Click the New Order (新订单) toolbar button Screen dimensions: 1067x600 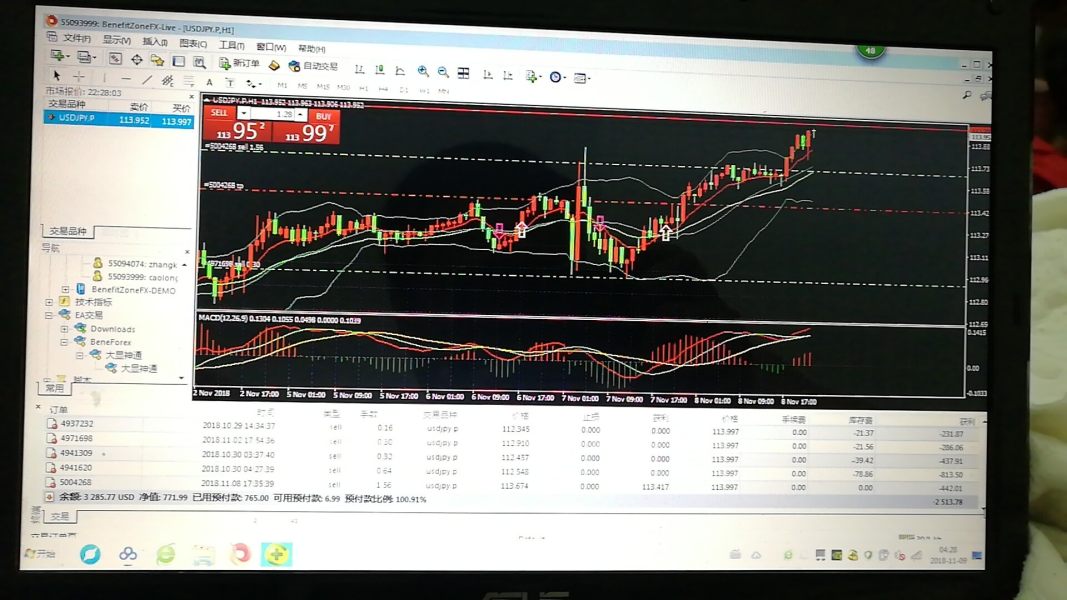click(238, 64)
